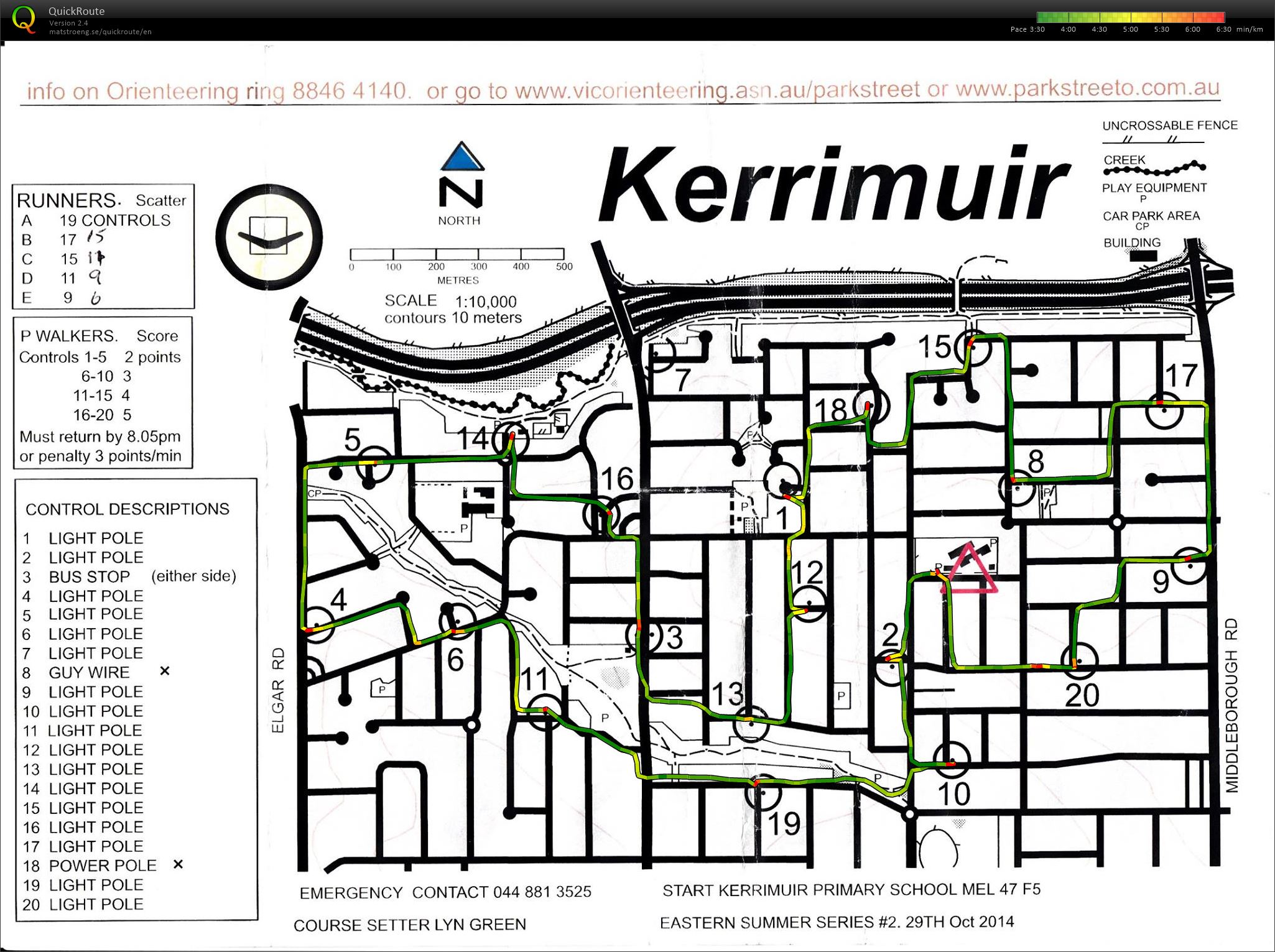Open the www.parkstreeto.com.au link
1275x952 pixels.
(1087, 88)
